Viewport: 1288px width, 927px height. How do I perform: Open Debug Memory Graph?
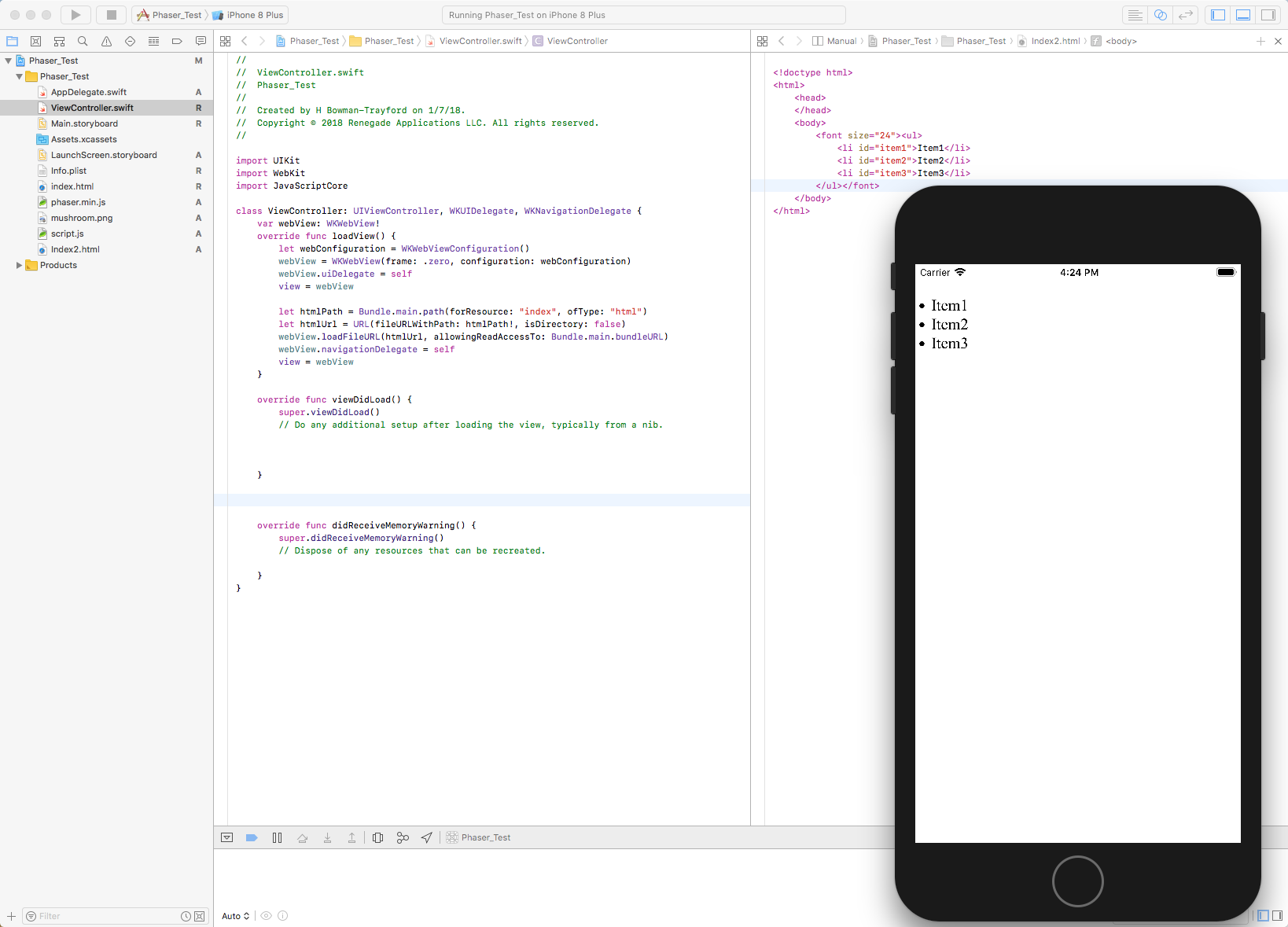(x=403, y=837)
